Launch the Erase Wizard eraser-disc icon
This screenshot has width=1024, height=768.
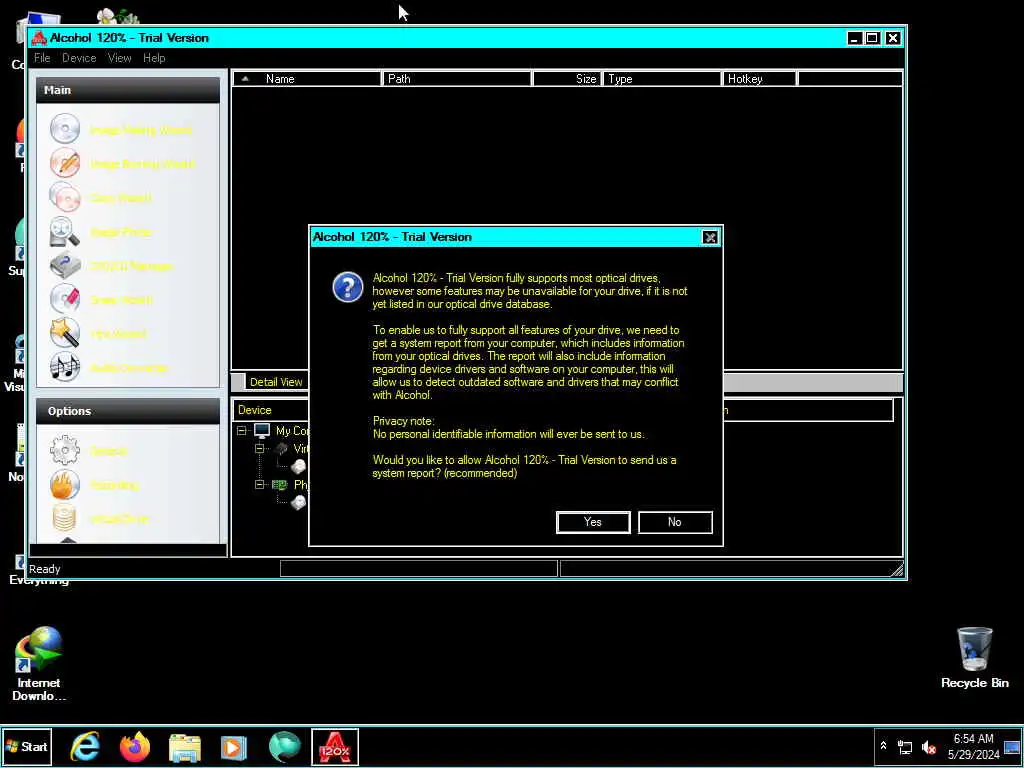[65, 299]
